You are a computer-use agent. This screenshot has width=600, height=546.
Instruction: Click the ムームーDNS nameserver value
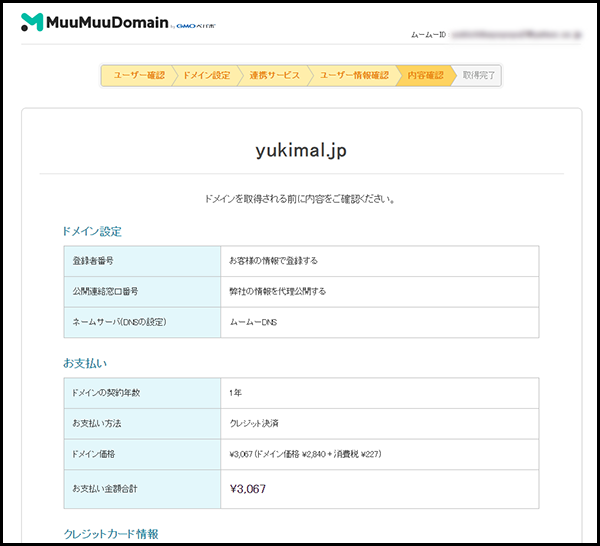tap(256, 321)
